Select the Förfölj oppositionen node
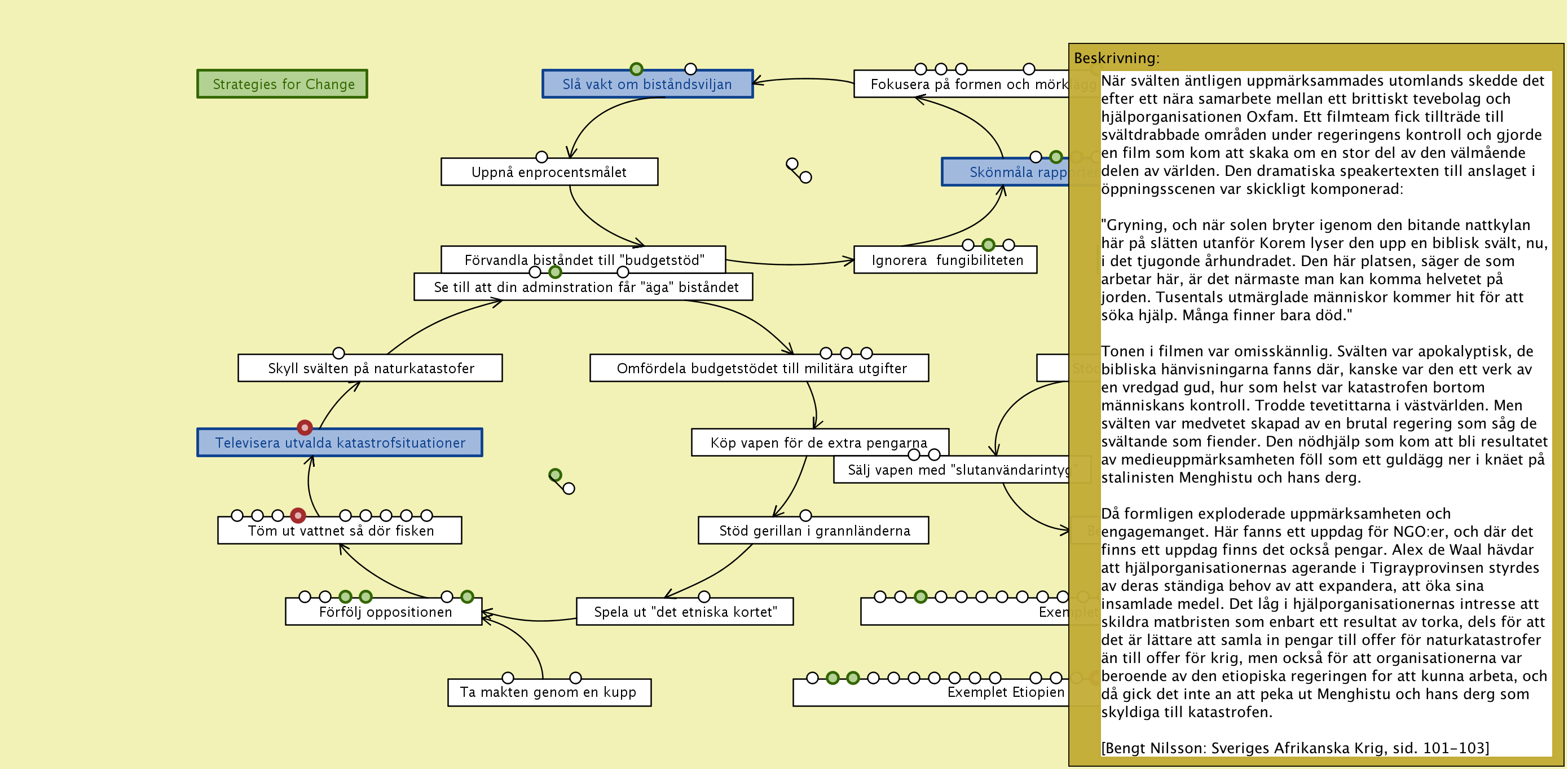This screenshot has height=769, width=1568. pyautogui.click(x=385, y=612)
